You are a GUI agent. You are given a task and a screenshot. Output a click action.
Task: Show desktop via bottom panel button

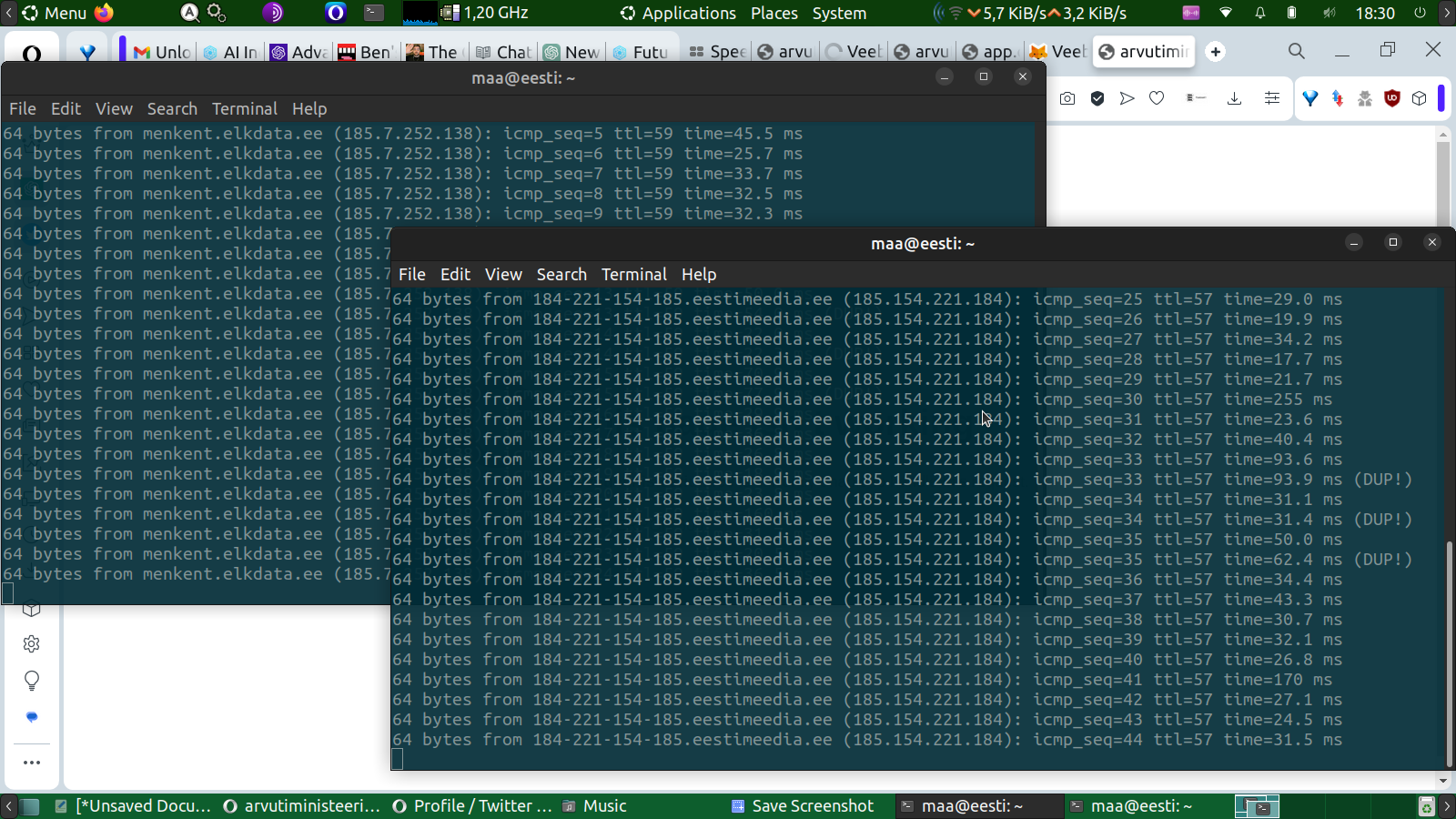point(30,806)
